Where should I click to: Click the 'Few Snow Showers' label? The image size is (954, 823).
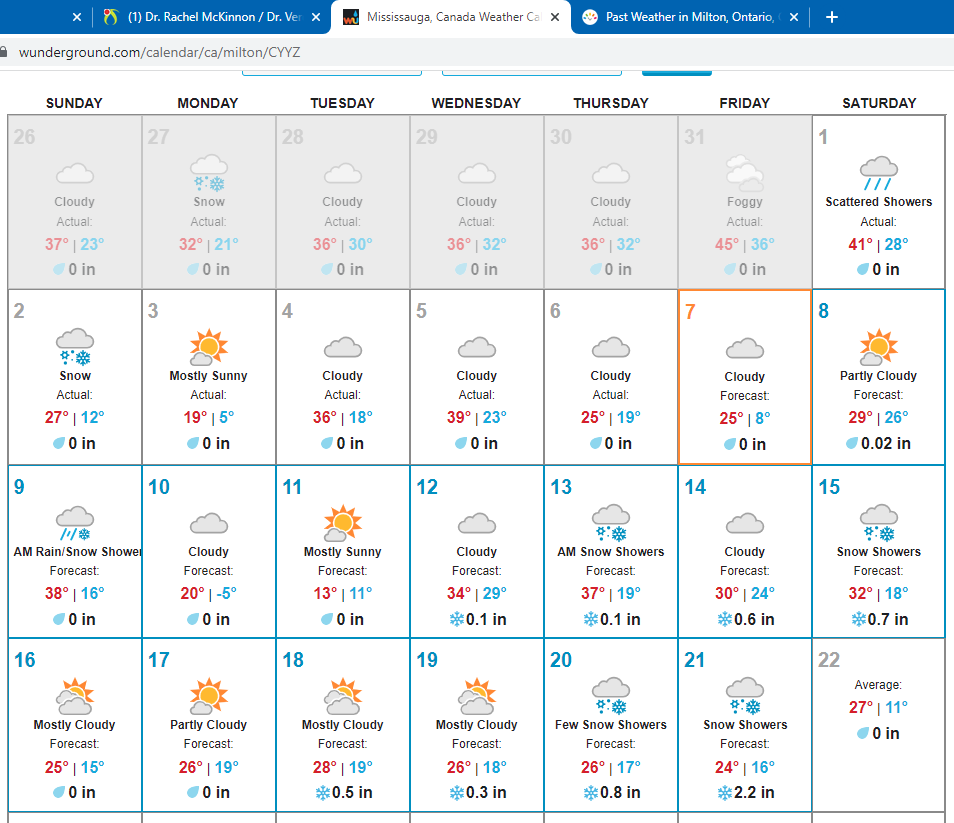pyautogui.click(x=611, y=725)
